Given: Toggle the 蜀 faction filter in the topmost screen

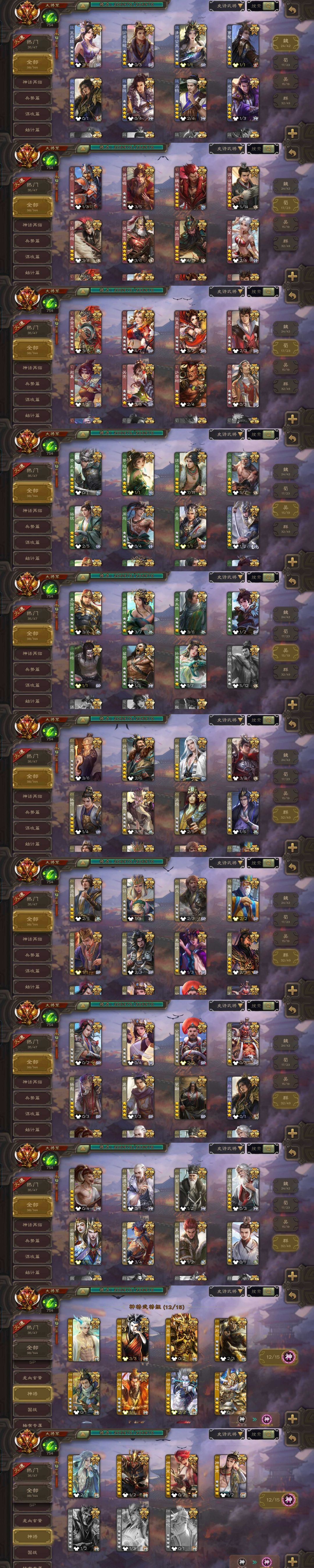Looking at the screenshot, I should 285,62.
